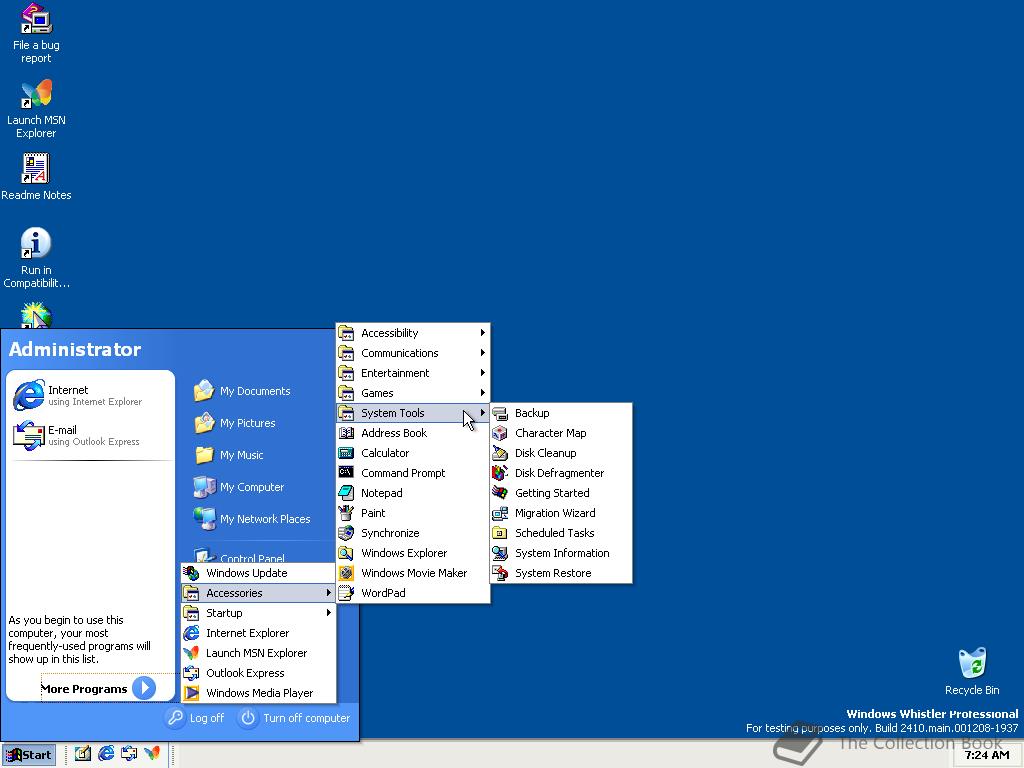Viewport: 1024px width, 768px height.
Task: Click the My Music folder icon
Action: 204,455
